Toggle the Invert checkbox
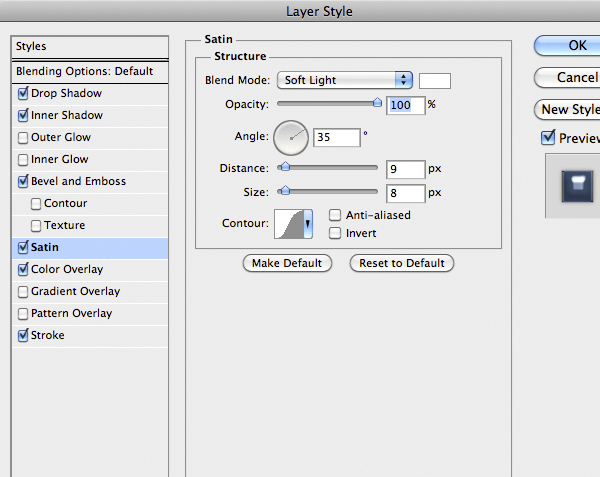The width and height of the screenshot is (600, 477). click(x=335, y=233)
